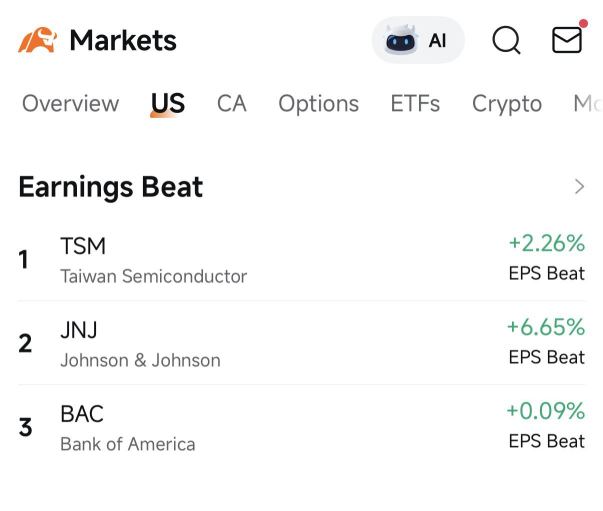The height and width of the screenshot is (511, 603).
Task: Tap the +6.65% change for JNJ
Action: [x=546, y=327]
